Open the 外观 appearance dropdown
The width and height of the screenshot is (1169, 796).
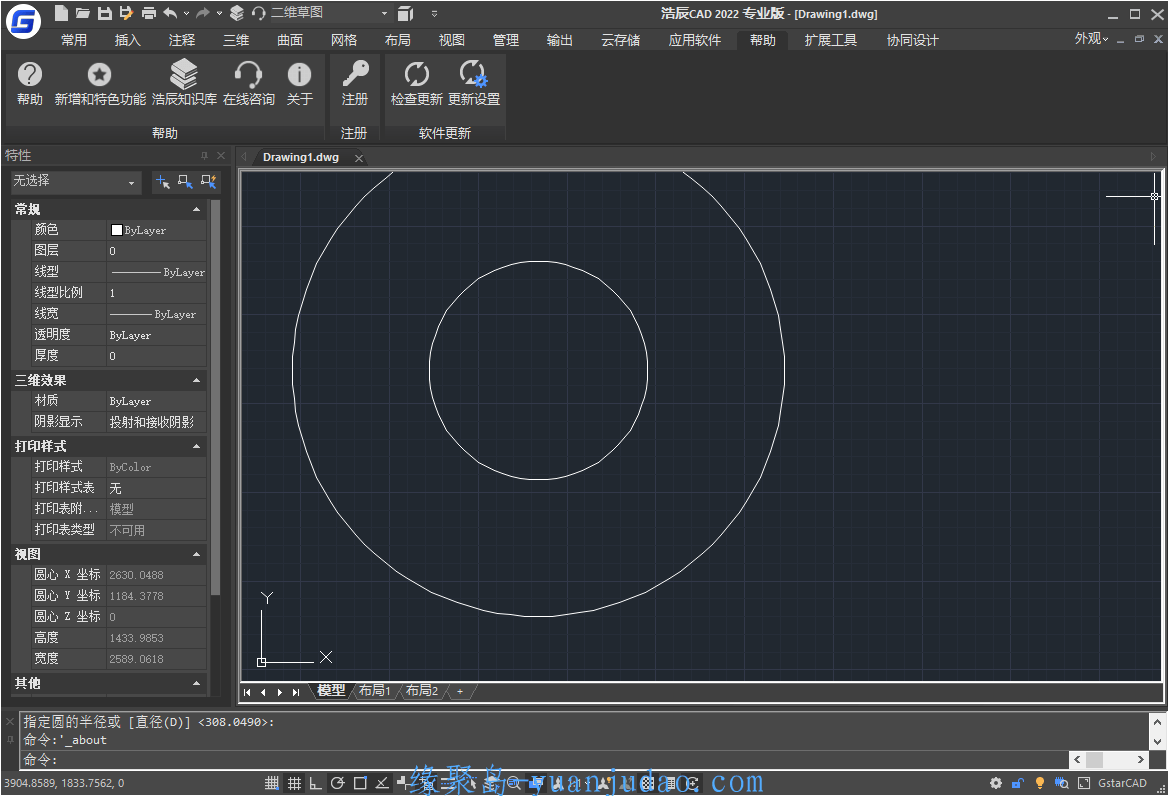coord(1091,39)
